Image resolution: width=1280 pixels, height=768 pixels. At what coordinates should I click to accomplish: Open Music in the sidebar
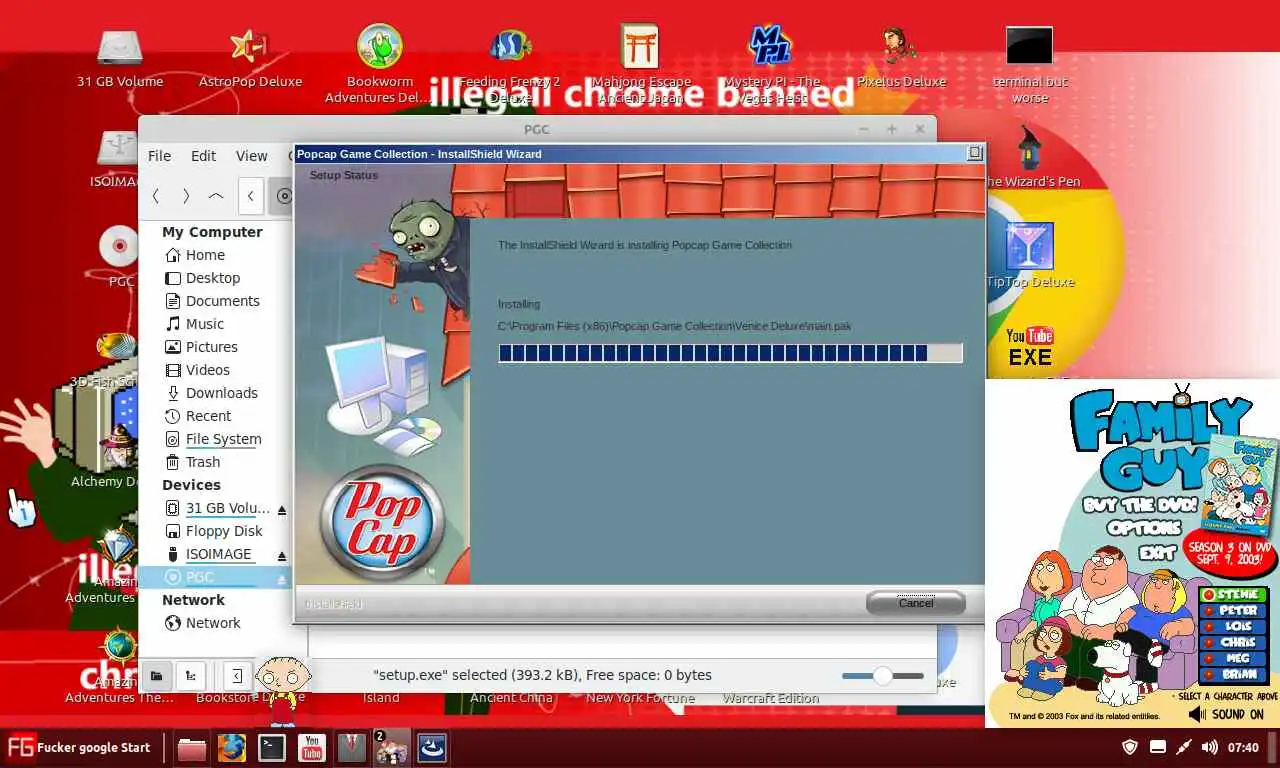click(x=204, y=324)
